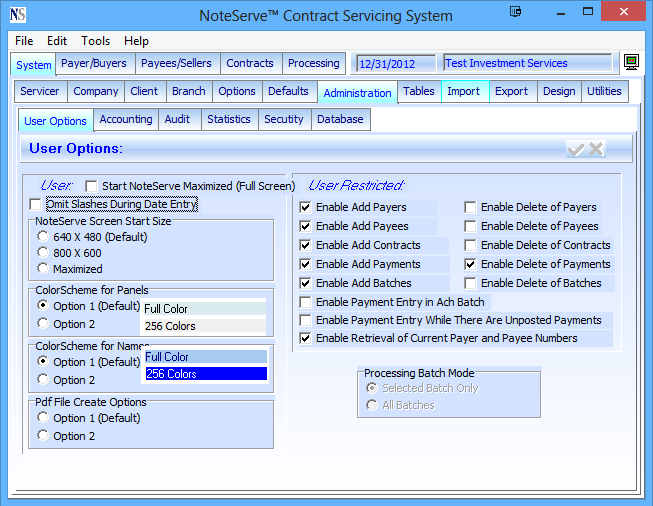Enable Start NoteServe Maximized checkbox
Viewport: 653px width, 506px height.
click(x=92, y=186)
